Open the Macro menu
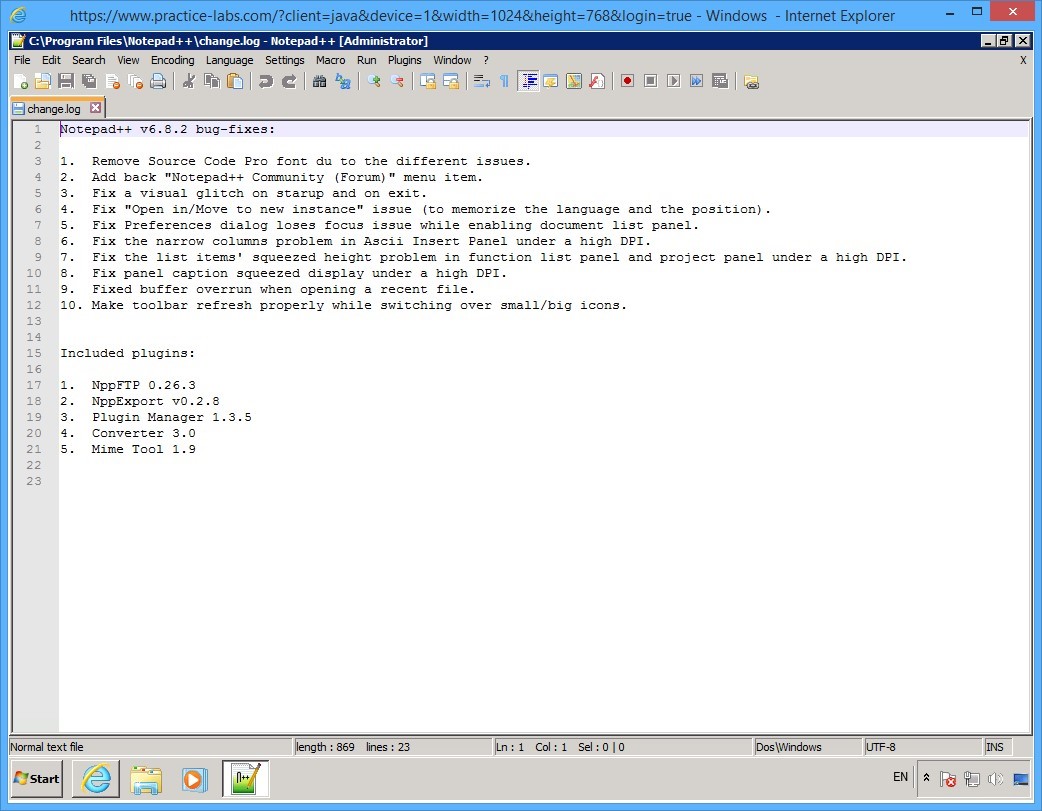The image size is (1042, 811). click(330, 60)
